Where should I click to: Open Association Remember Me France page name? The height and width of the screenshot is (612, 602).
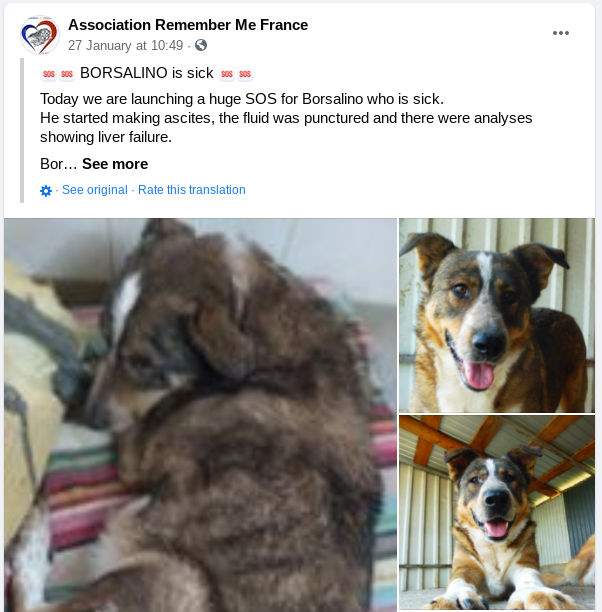[x=188, y=25]
